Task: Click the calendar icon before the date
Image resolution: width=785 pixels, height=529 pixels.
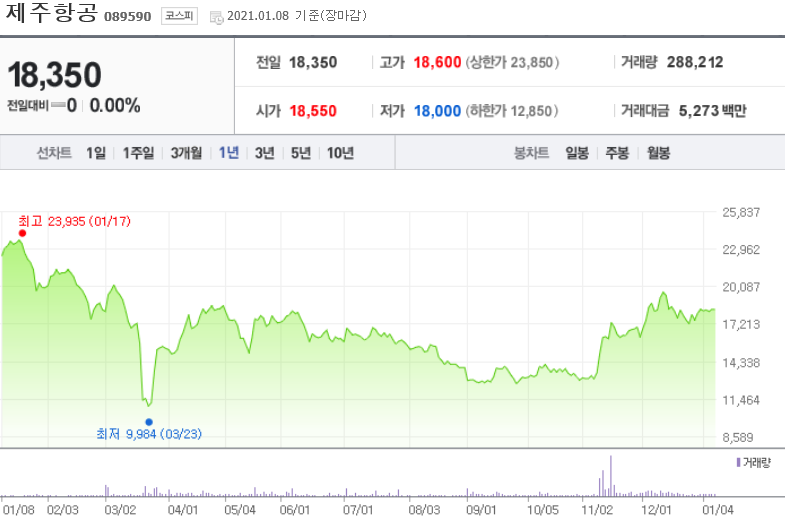Action: click(216, 18)
